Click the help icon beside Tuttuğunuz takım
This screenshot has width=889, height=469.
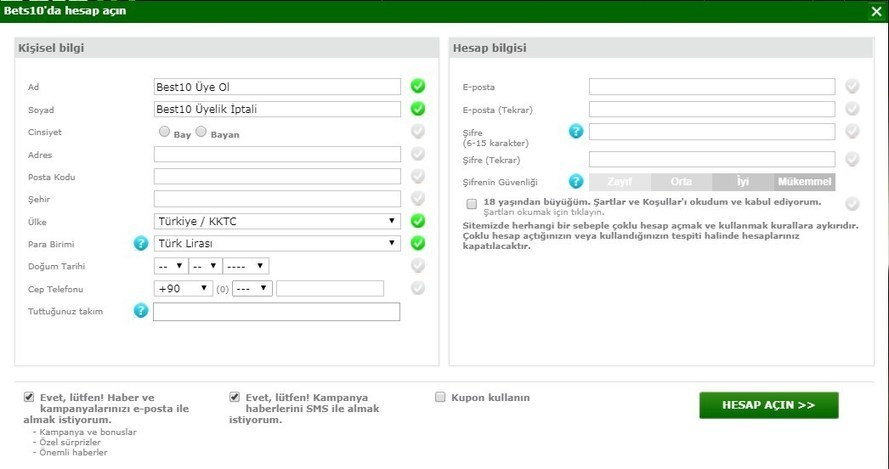point(140,311)
